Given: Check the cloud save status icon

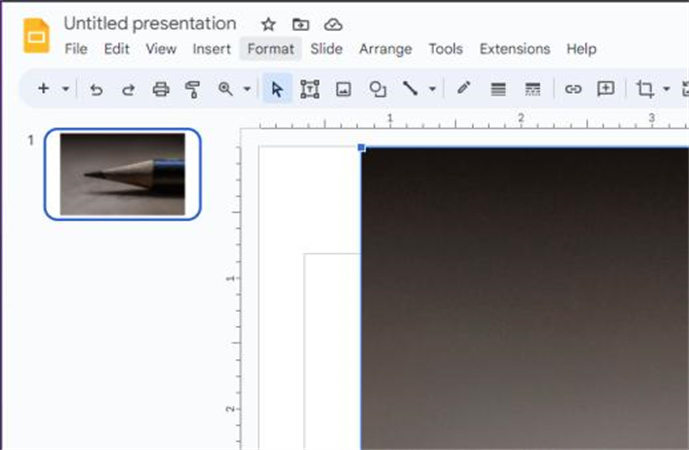Looking at the screenshot, I should (x=333, y=24).
